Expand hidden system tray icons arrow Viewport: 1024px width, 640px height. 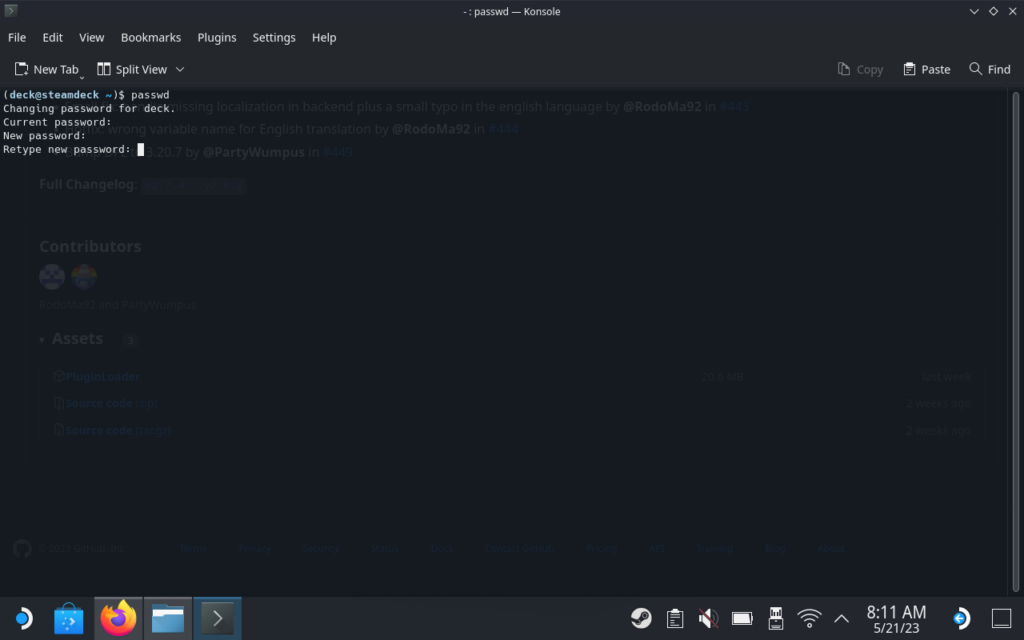point(841,619)
